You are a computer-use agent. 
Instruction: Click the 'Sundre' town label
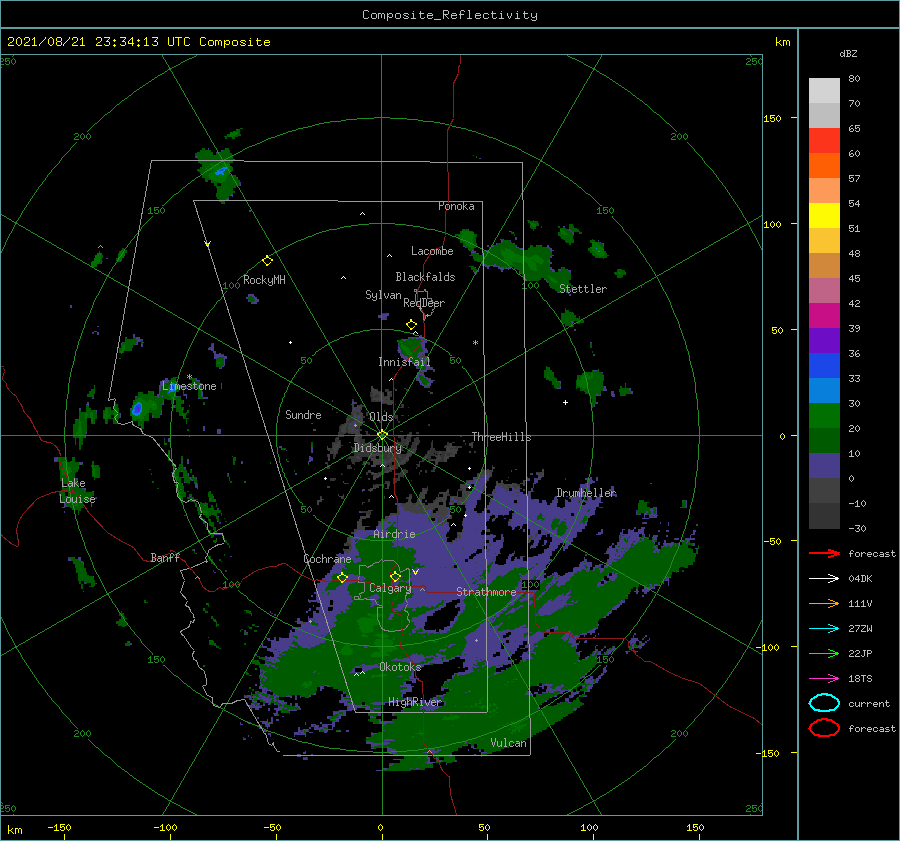coord(303,415)
